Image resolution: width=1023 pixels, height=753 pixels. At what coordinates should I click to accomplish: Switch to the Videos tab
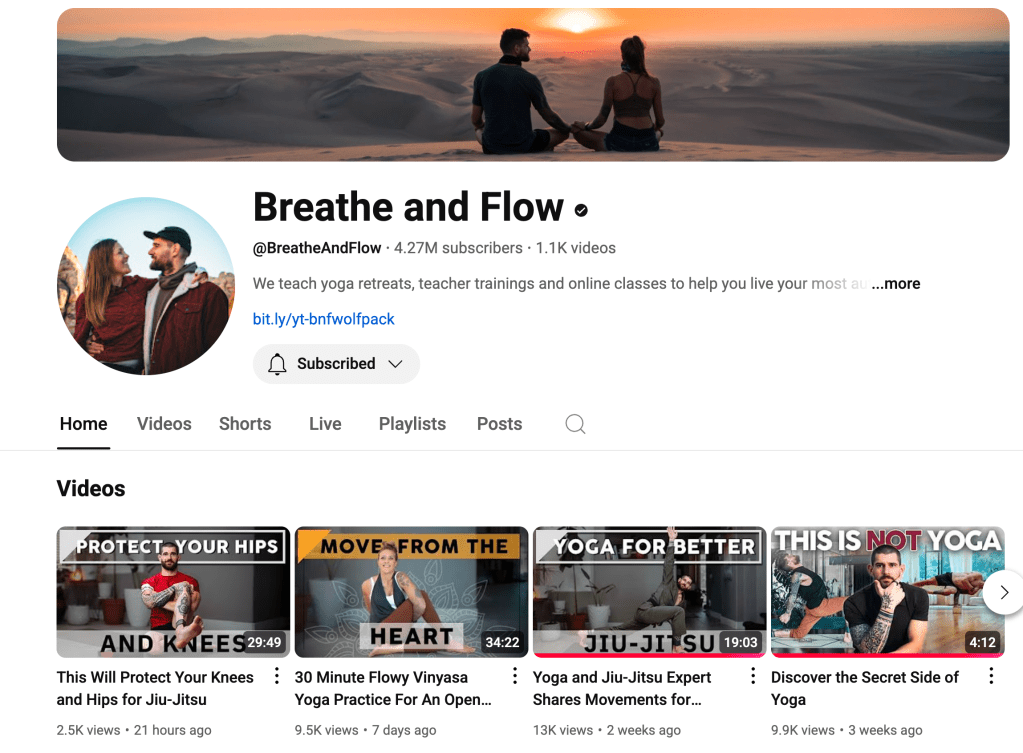pyautogui.click(x=164, y=424)
